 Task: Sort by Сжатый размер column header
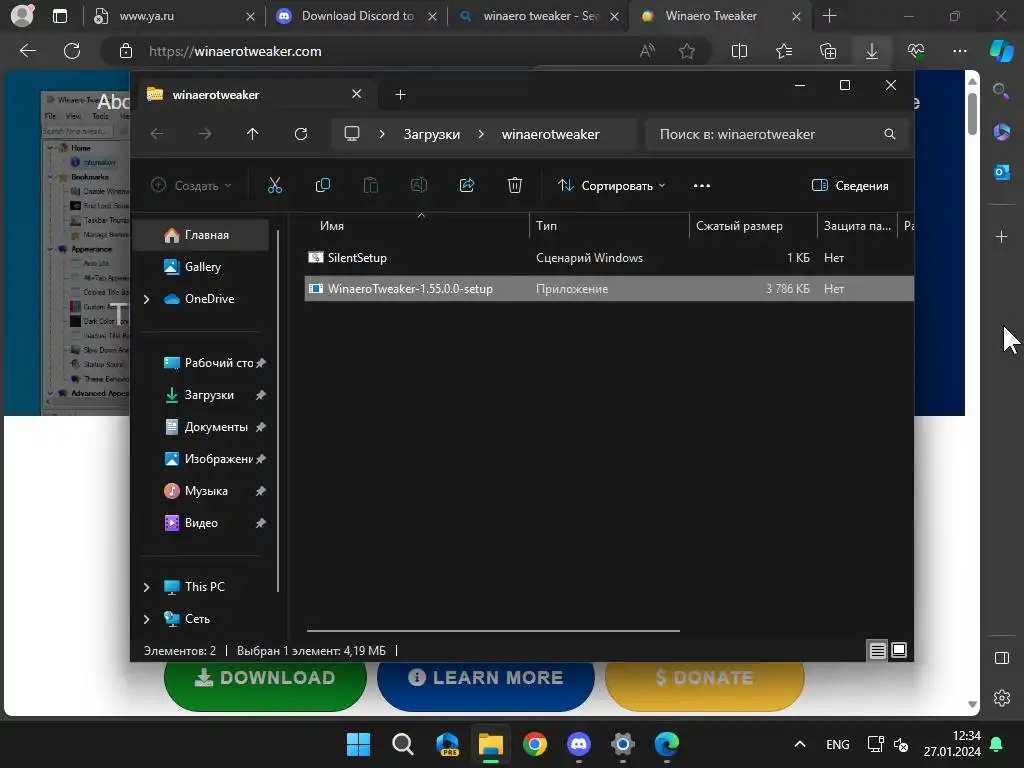click(753, 226)
